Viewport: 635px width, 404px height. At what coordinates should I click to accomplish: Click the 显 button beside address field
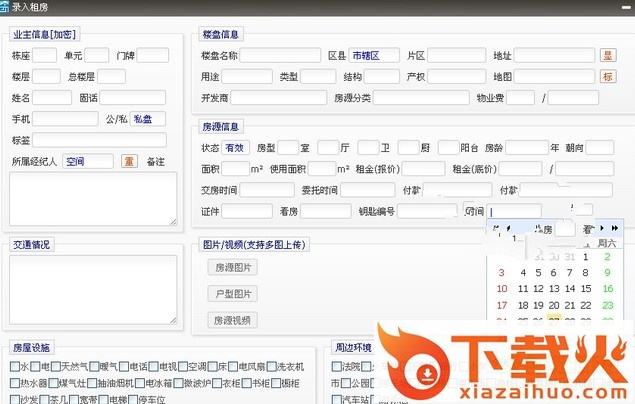click(608, 56)
